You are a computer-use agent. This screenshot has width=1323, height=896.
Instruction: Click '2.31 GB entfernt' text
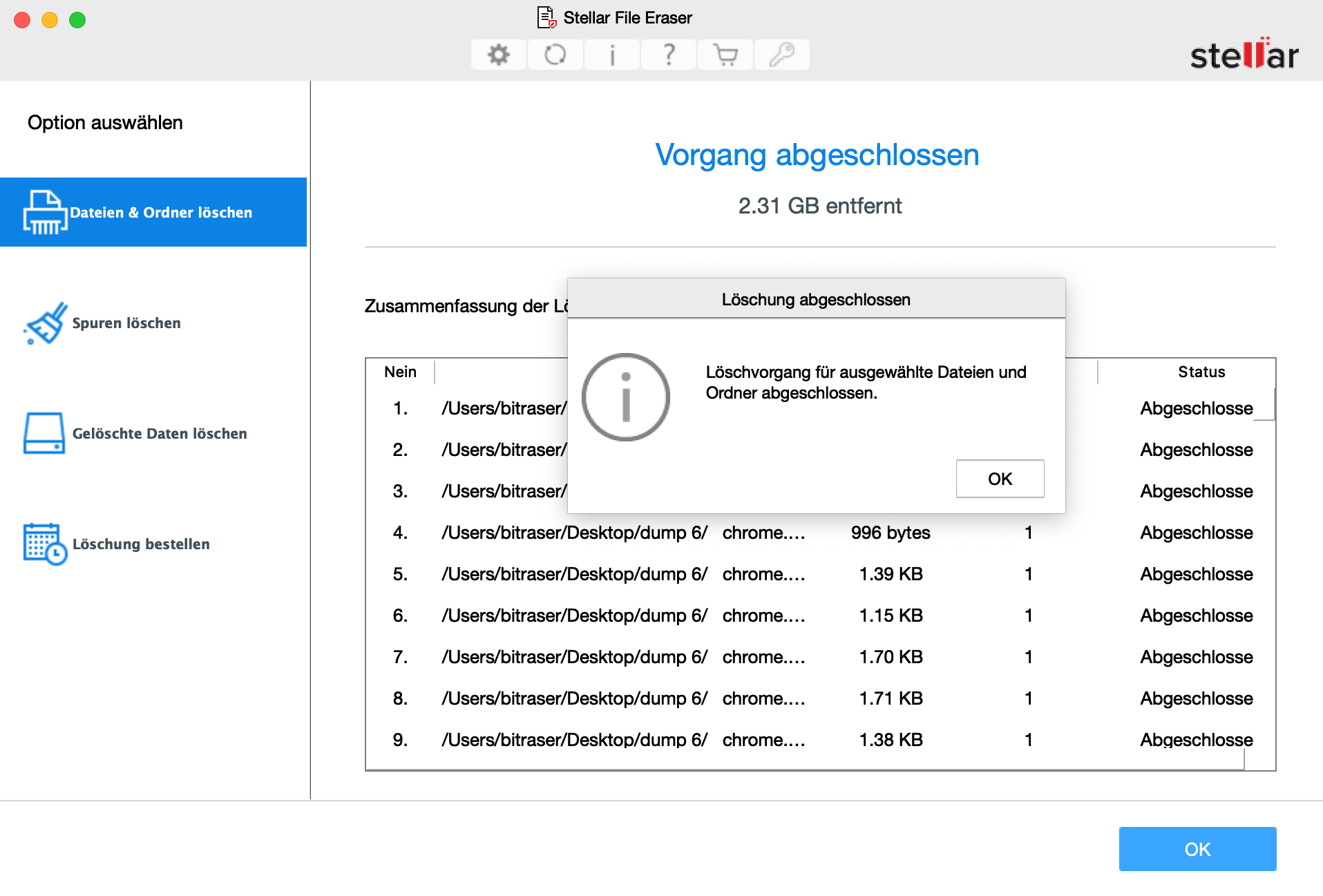pyautogui.click(x=820, y=206)
